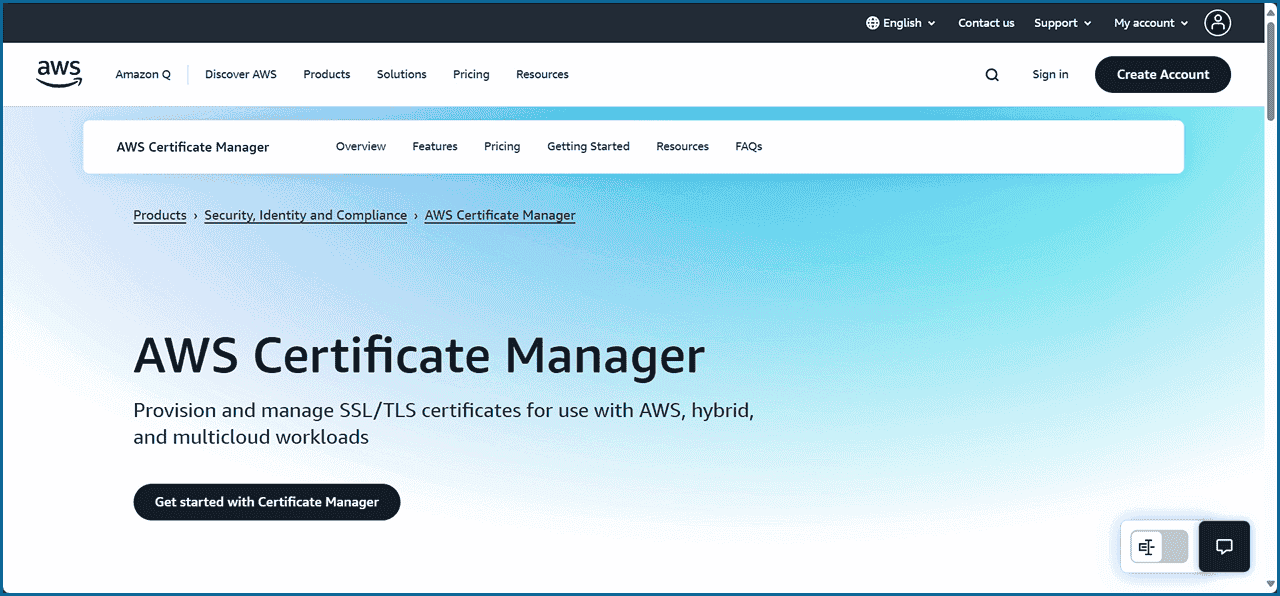This screenshot has width=1280, height=596.
Task: Click the Create Account button
Action: coord(1162,75)
